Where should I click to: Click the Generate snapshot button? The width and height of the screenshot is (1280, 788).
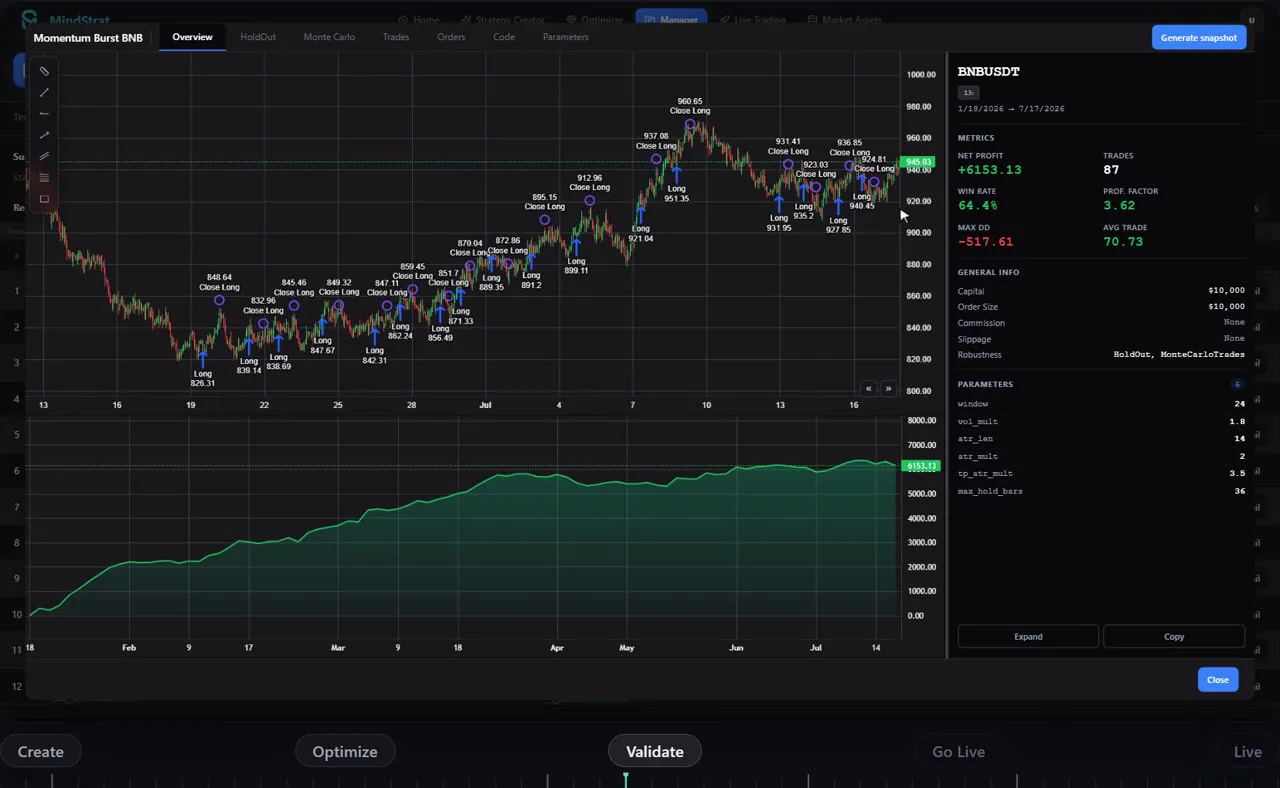(x=1199, y=37)
